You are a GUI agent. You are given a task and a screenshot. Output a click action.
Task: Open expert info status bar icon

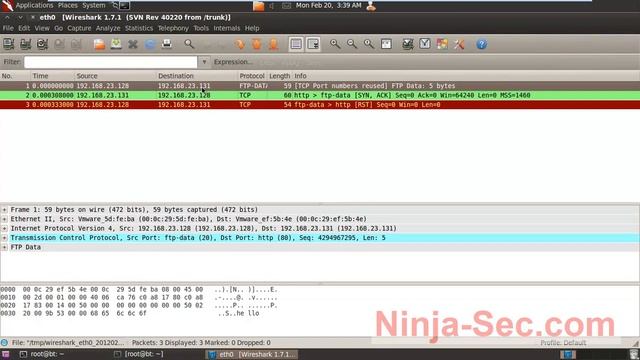click(4, 342)
